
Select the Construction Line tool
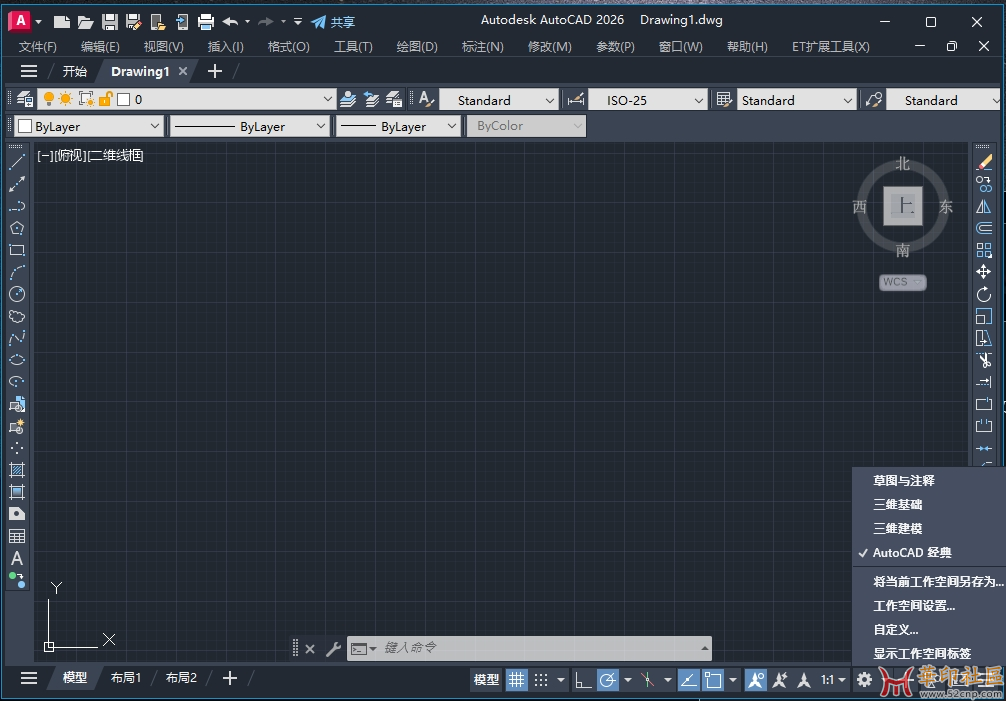point(17,184)
